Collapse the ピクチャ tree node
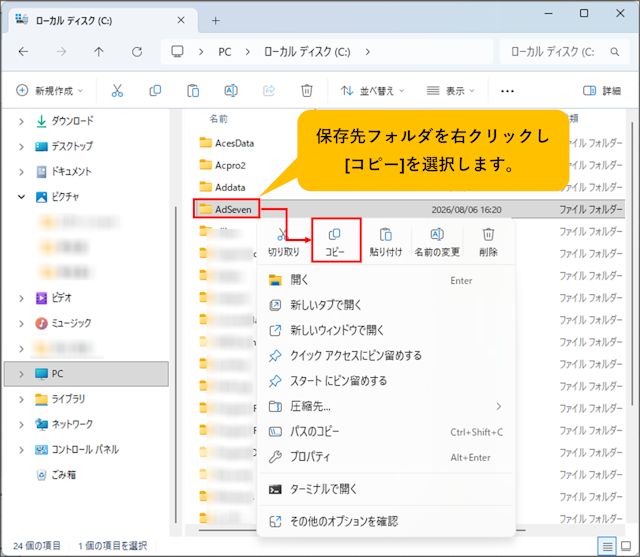Viewport: 640px width, 557px height. point(21,197)
